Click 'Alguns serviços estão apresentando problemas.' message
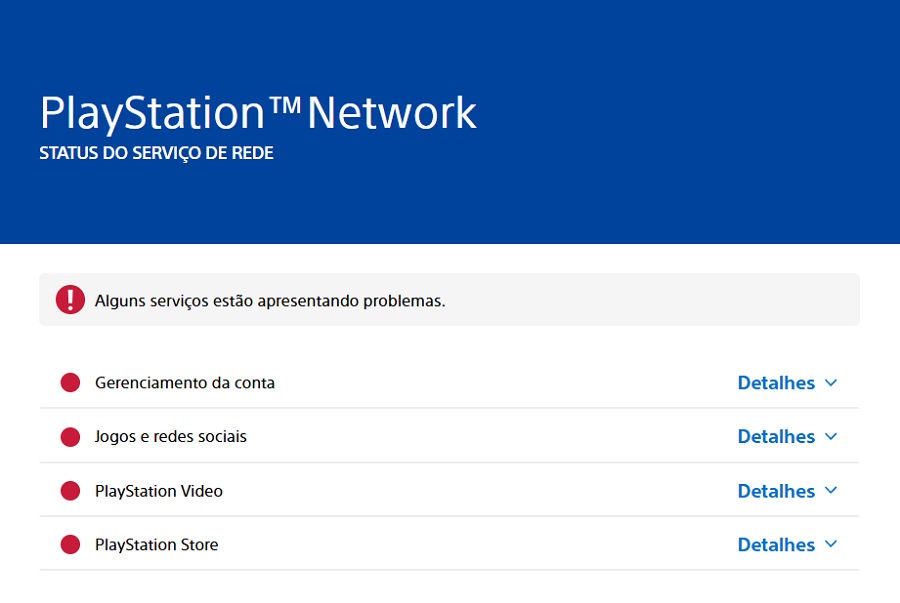 click(x=270, y=301)
